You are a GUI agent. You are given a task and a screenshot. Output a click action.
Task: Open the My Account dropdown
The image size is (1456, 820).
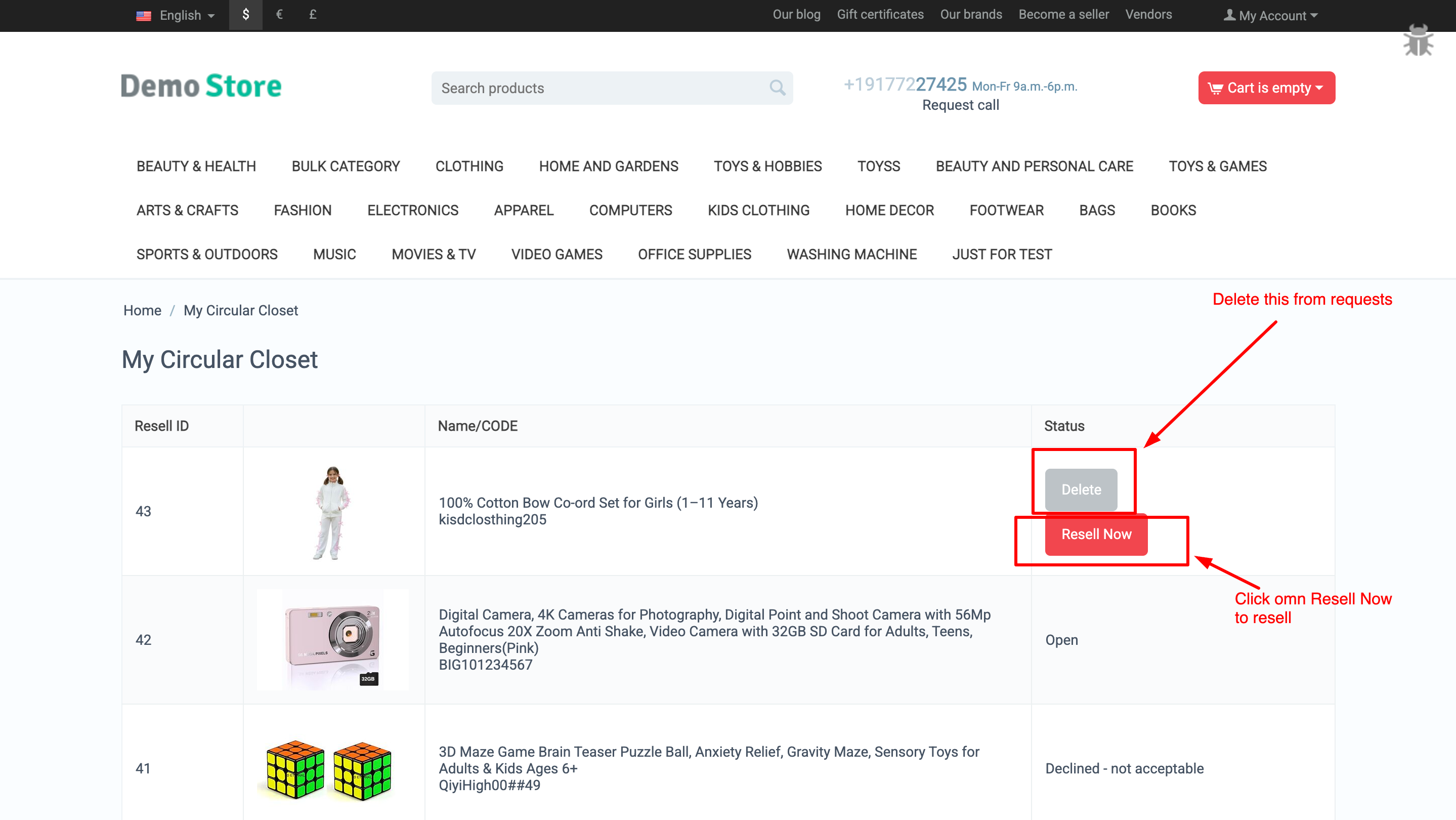[1271, 15]
